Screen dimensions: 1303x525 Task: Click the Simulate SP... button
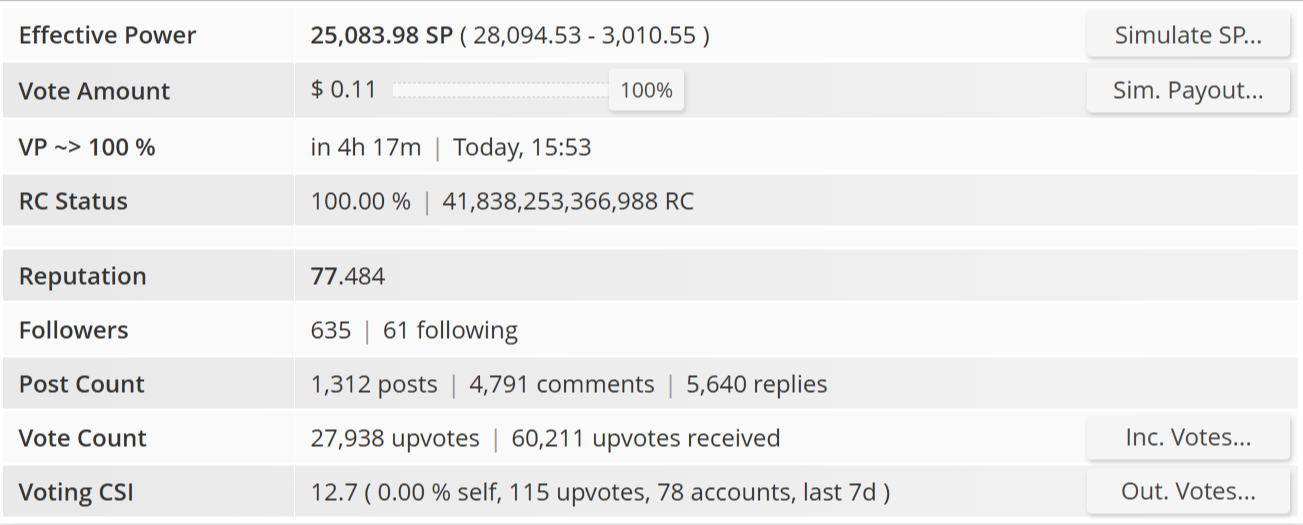pyautogui.click(x=1188, y=36)
